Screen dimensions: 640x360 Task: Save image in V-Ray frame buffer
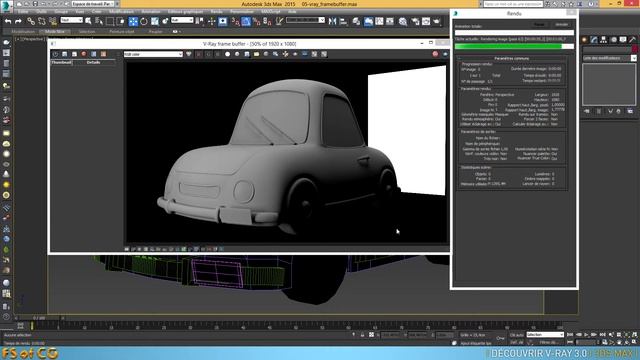click(247, 54)
